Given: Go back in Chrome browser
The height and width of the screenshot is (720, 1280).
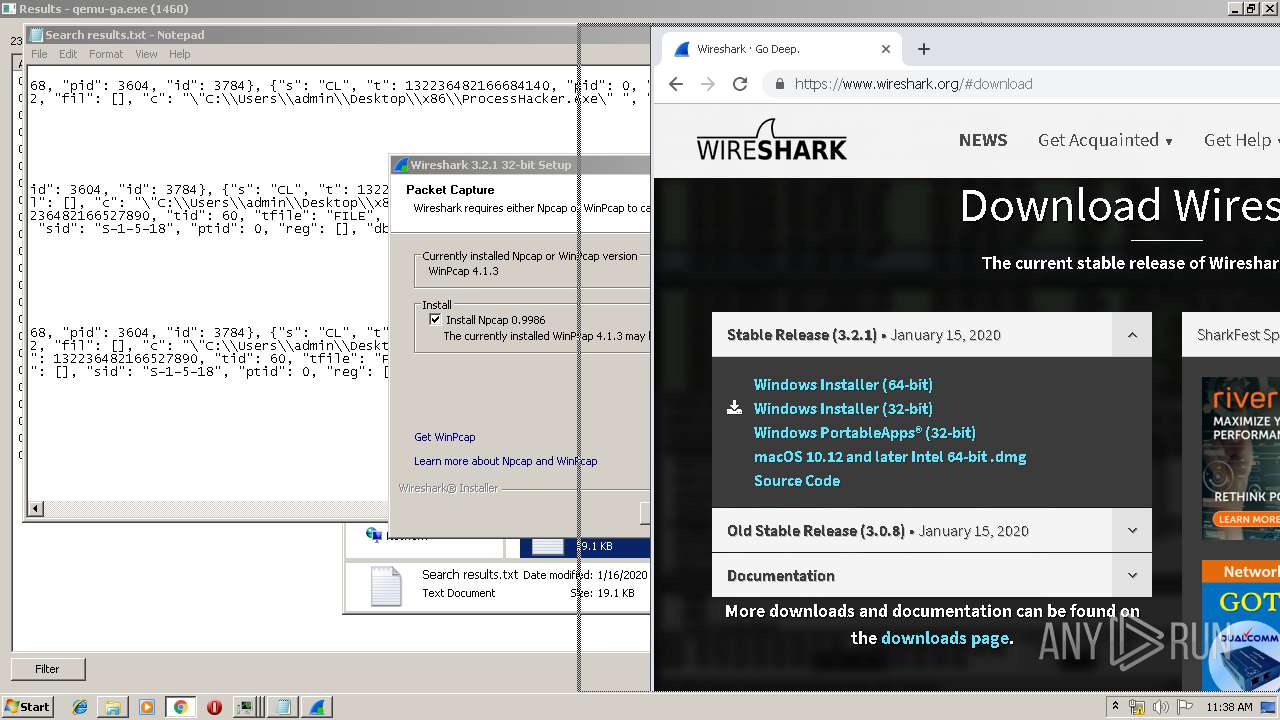Looking at the screenshot, I should point(676,84).
